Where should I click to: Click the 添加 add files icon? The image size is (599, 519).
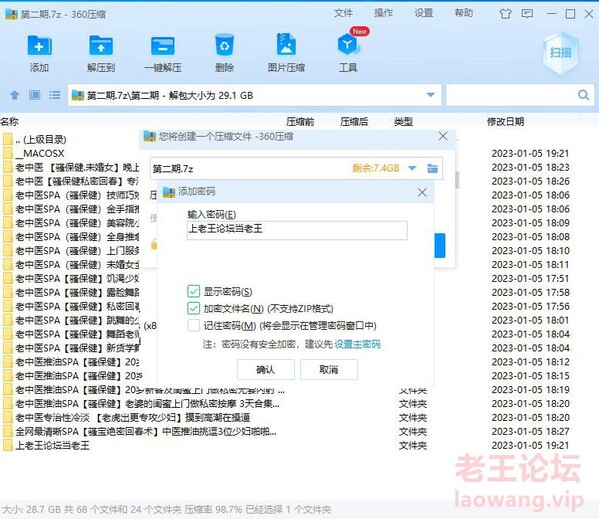tap(40, 46)
